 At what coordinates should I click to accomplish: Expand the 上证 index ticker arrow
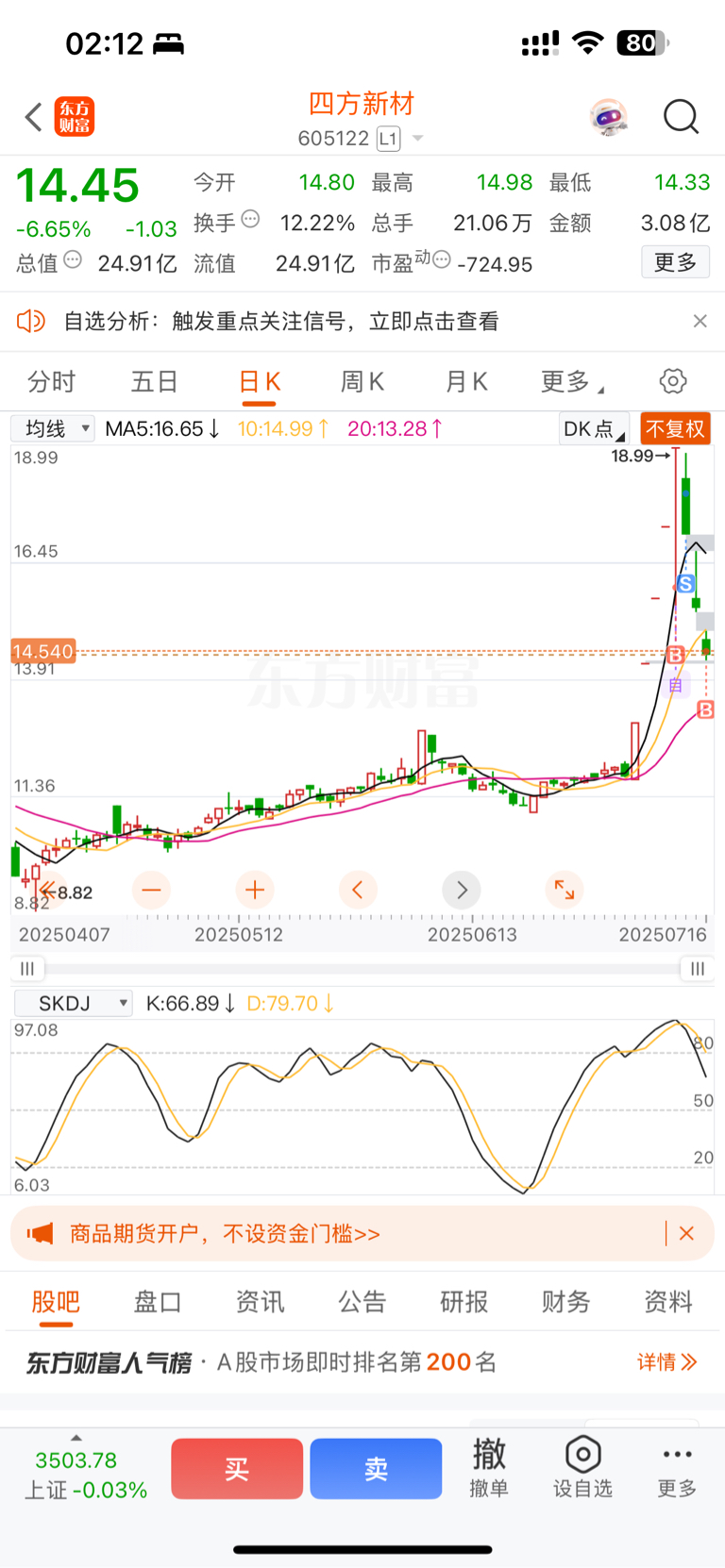(76, 1439)
